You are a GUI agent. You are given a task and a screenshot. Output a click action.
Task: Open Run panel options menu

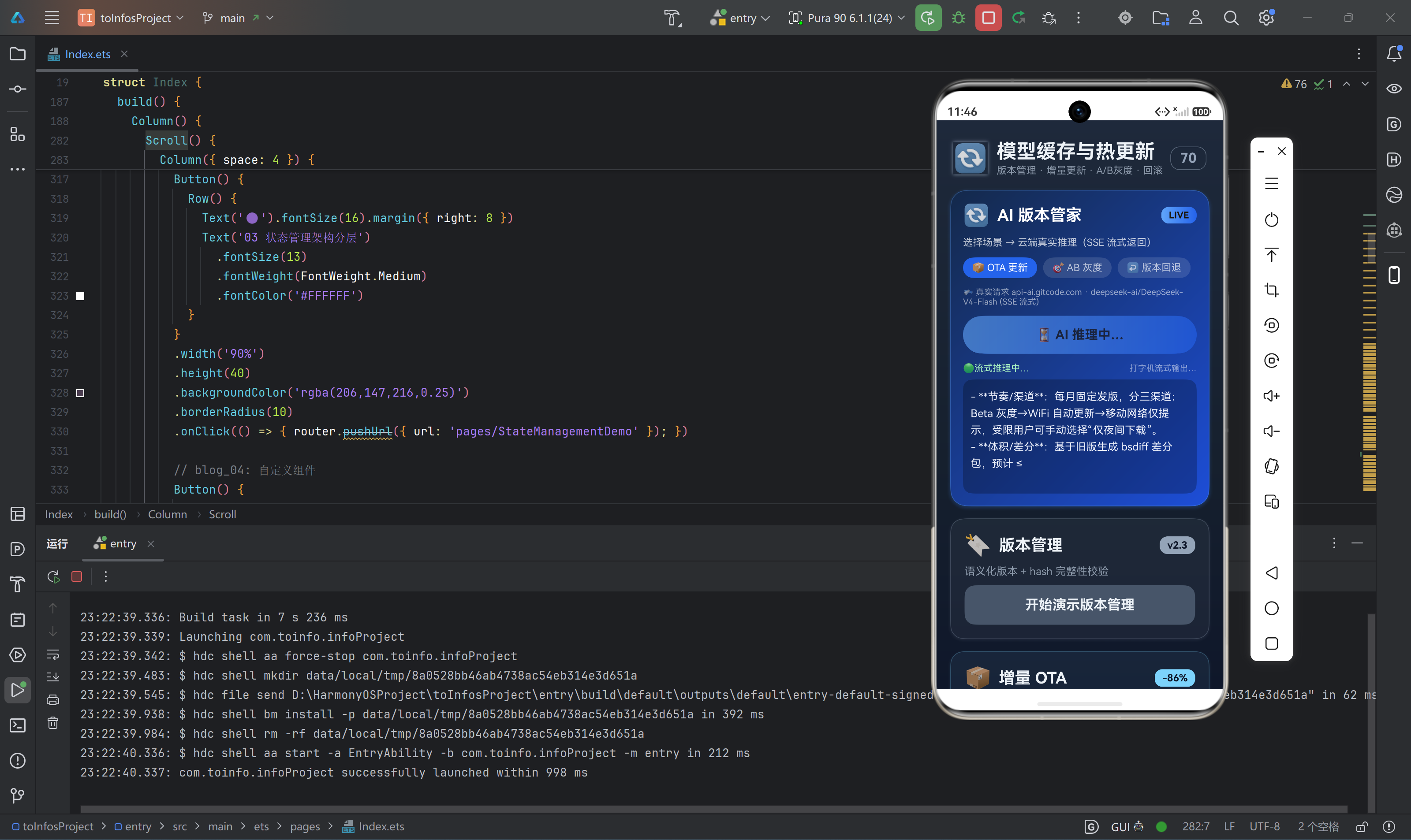coord(1334,543)
